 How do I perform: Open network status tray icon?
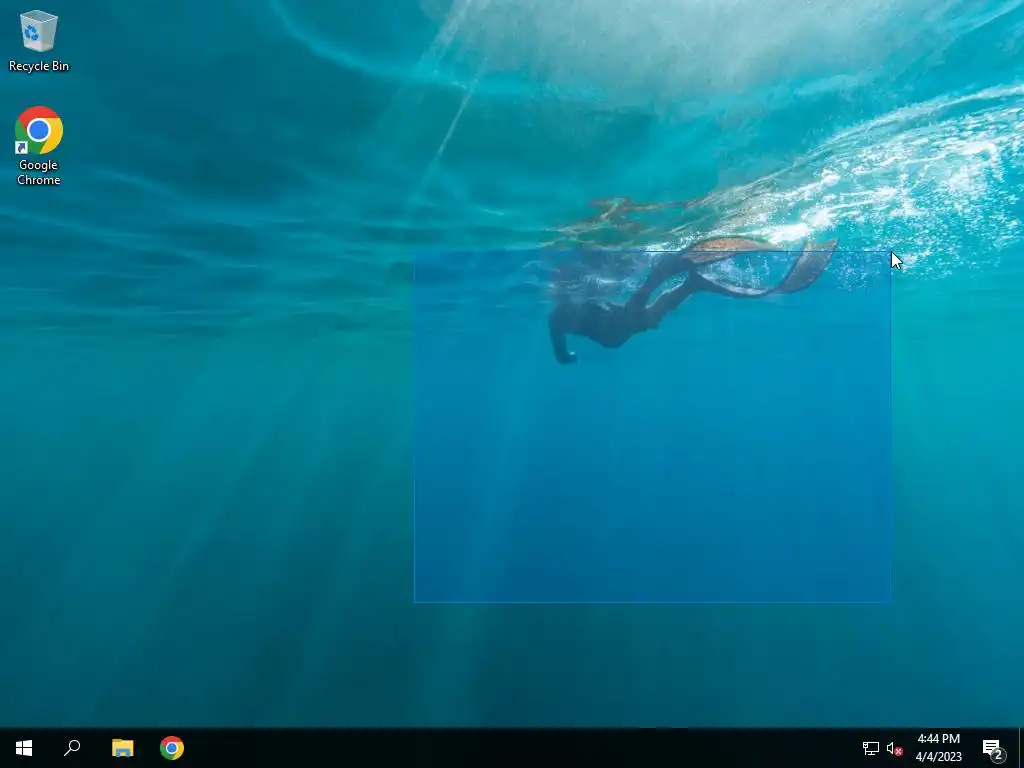tap(871, 748)
